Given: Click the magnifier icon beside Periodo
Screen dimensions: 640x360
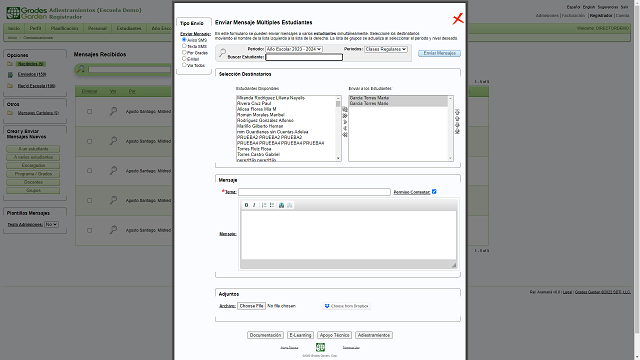Looking at the screenshot, I should click(x=222, y=53).
